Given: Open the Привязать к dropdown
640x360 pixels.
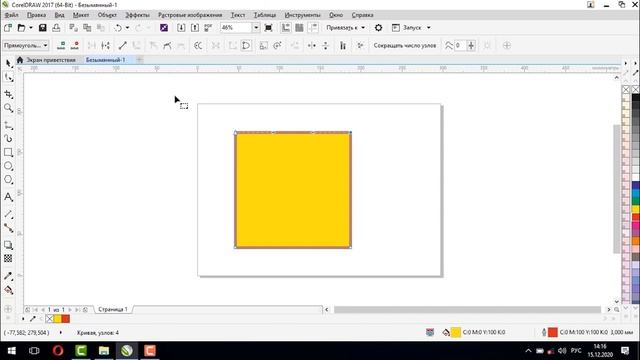Looking at the screenshot, I should [345, 28].
